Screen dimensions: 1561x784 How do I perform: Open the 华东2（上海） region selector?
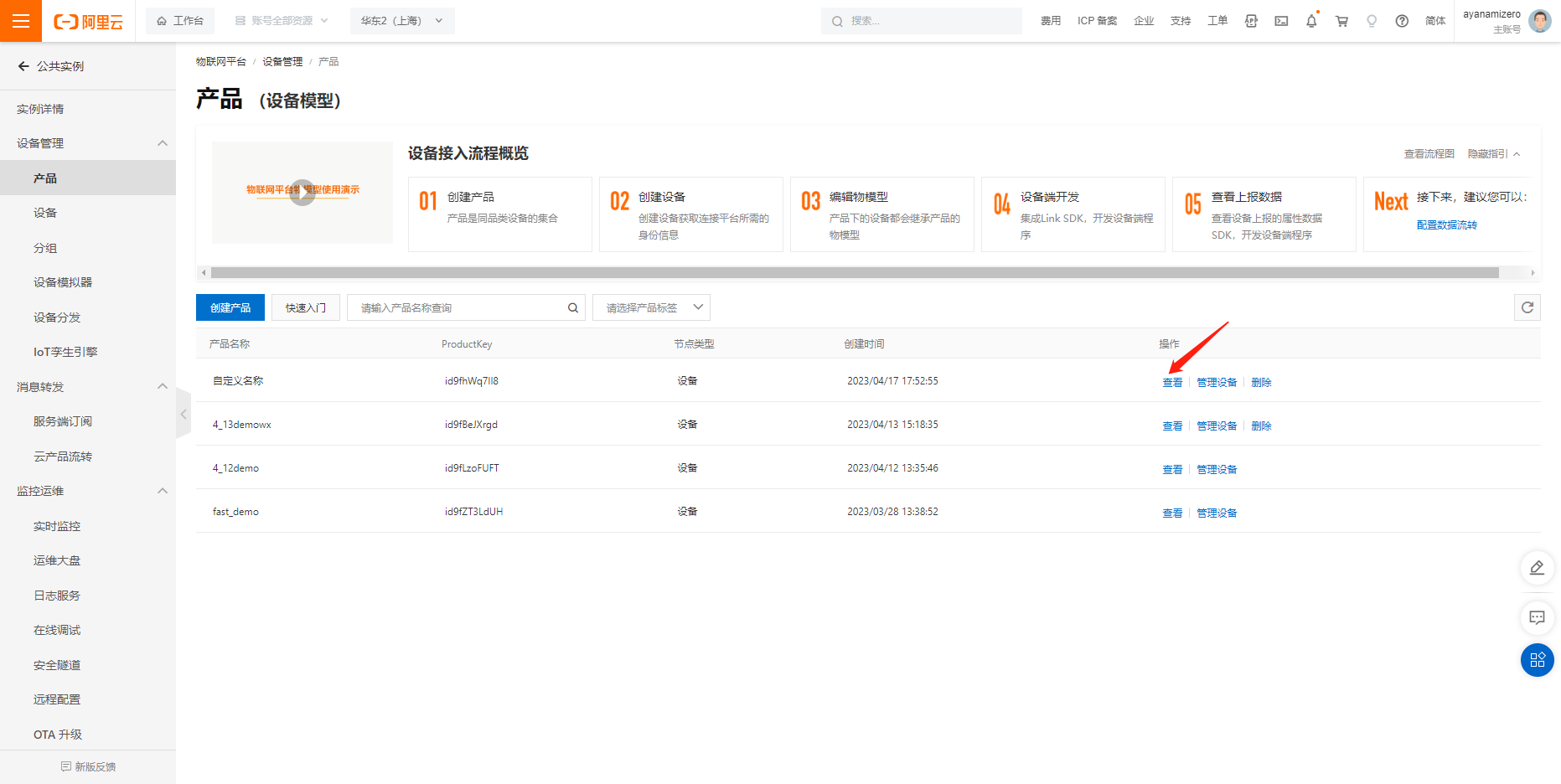click(x=401, y=21)
